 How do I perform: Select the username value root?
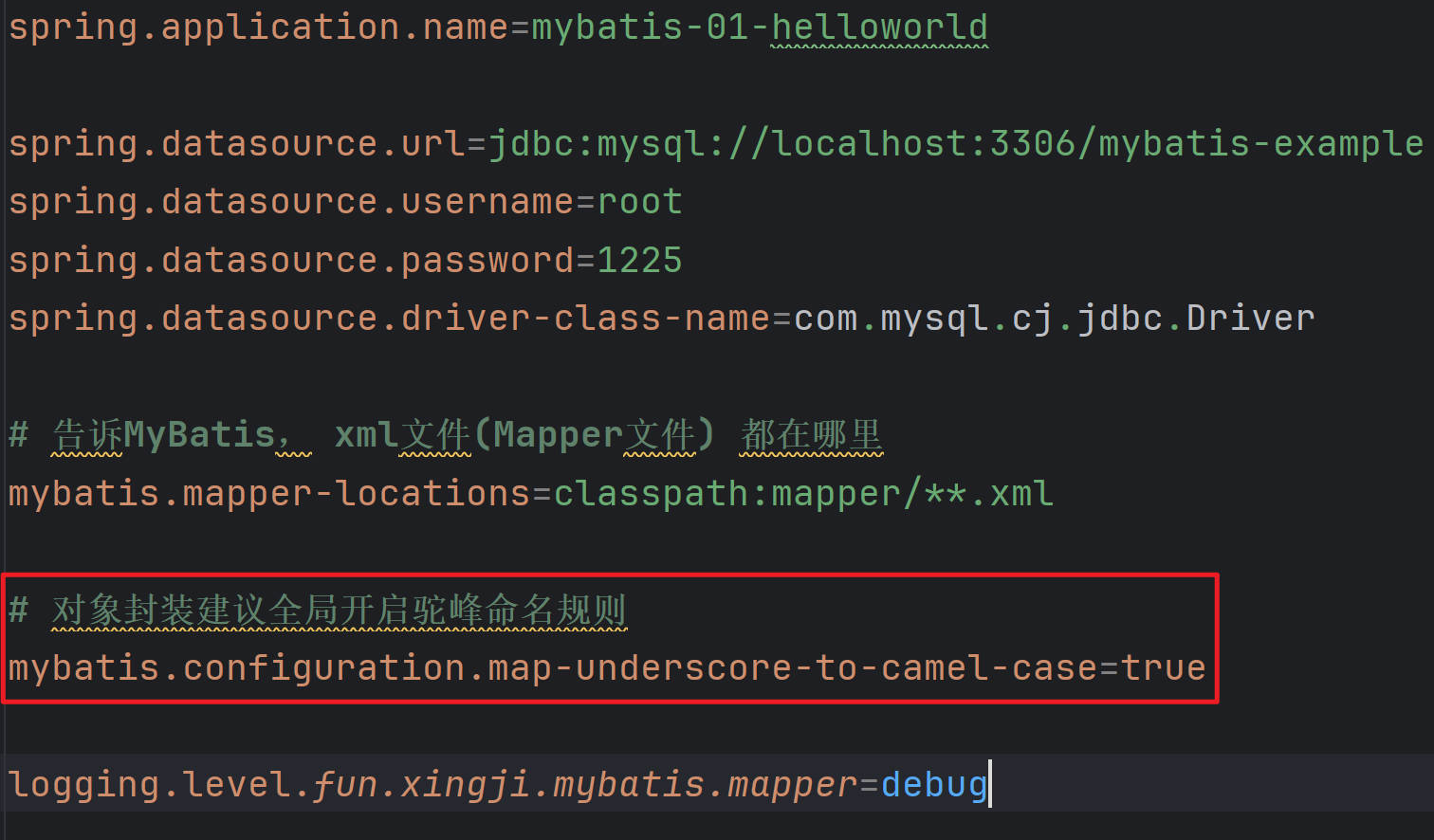(x=639, y=201)
